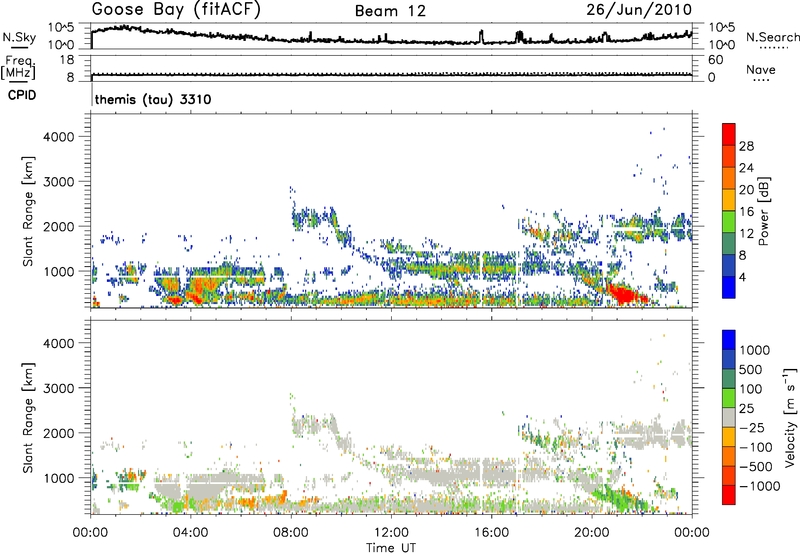Click the gray -25 to 25 Velocity segment
The width and height of the screenshot is (800, 554).
pyautogui.click(x=729, y=417)
